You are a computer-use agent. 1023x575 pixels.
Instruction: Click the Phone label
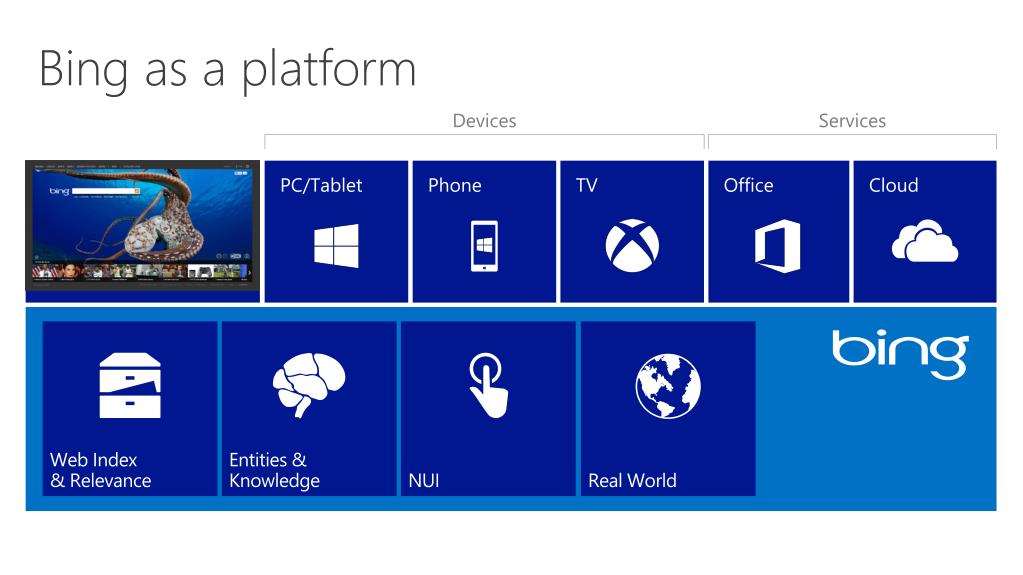(x=455, y=185)
